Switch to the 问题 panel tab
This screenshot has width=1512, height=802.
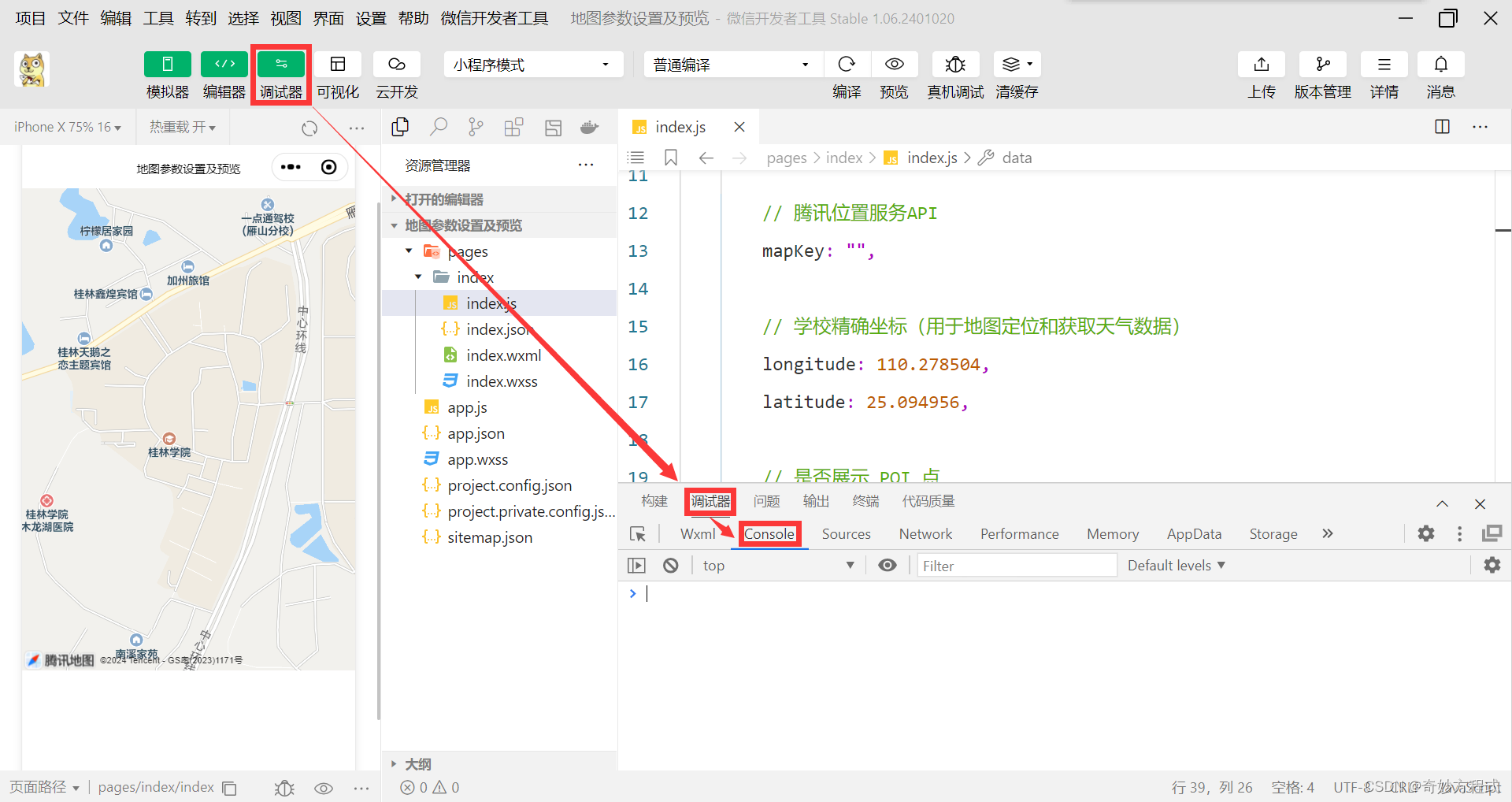(766, 501)
